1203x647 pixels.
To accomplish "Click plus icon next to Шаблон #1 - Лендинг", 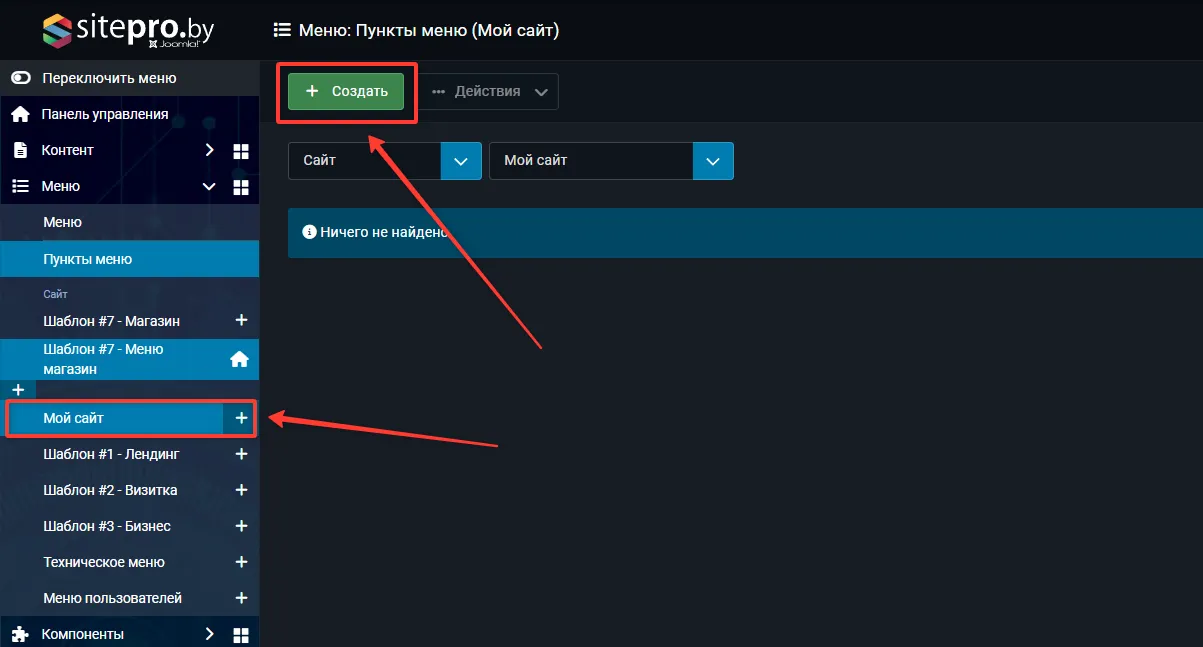I will pyautogui.click(x=240, y=454).
